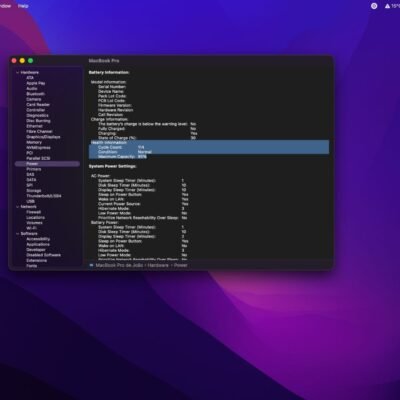
Task: Collapse the Network section chevron
Action: 18,207
